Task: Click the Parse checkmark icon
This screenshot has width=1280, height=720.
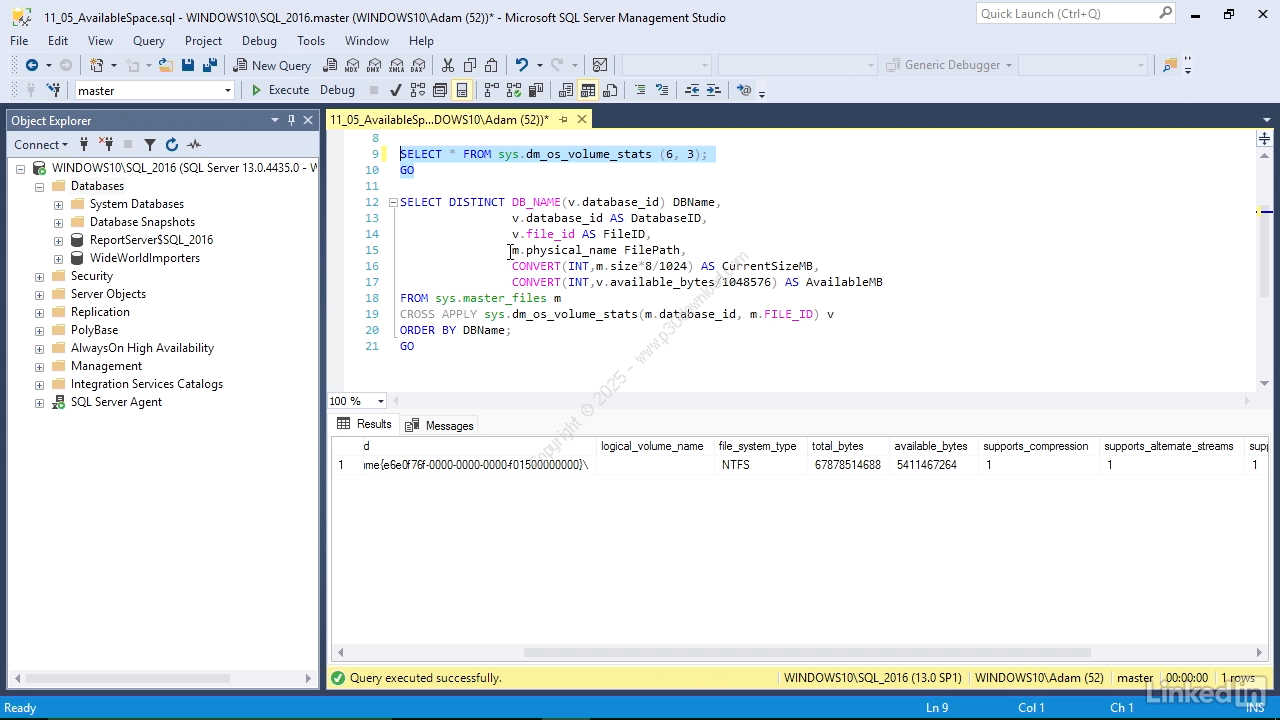Action: 395,90
